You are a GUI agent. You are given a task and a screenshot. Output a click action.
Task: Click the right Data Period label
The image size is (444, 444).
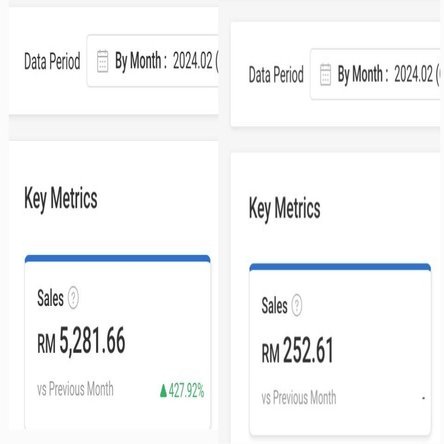[276, 75]
